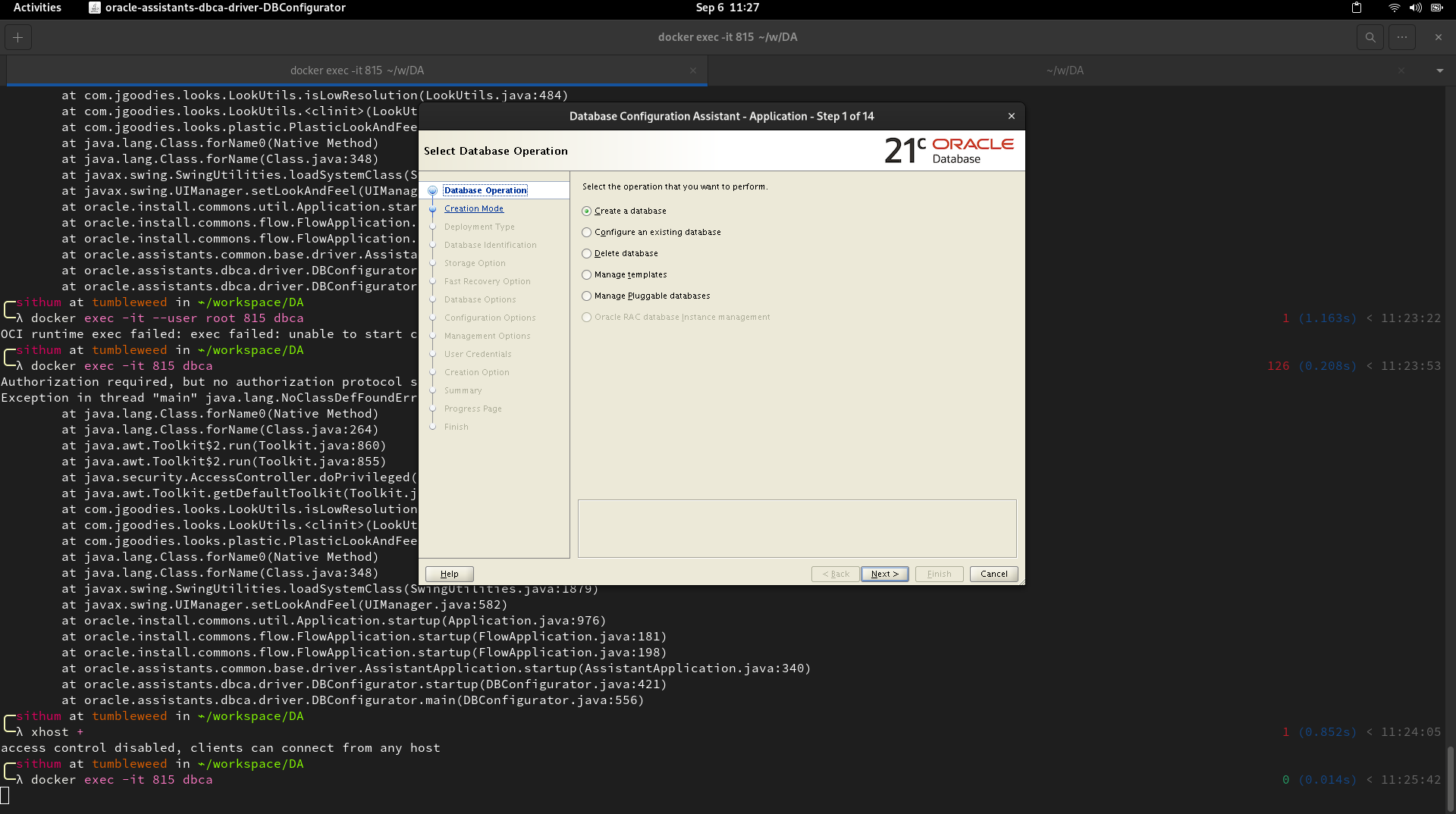Open Activities in the top bar
The width and height of the screenshot is (1456, 814).
[37, 8]
